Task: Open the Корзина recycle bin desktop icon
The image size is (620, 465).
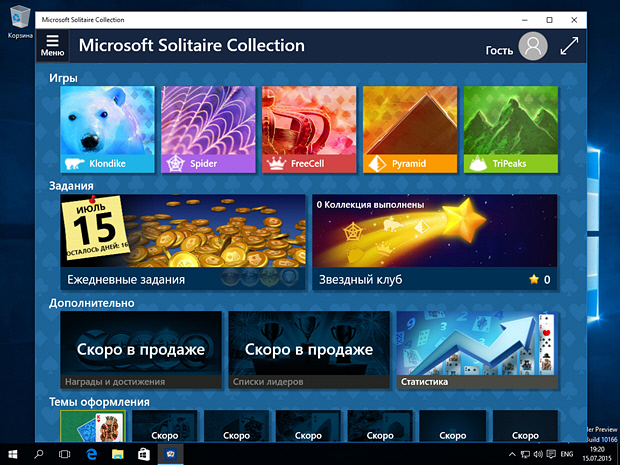Action: point(20,22)
